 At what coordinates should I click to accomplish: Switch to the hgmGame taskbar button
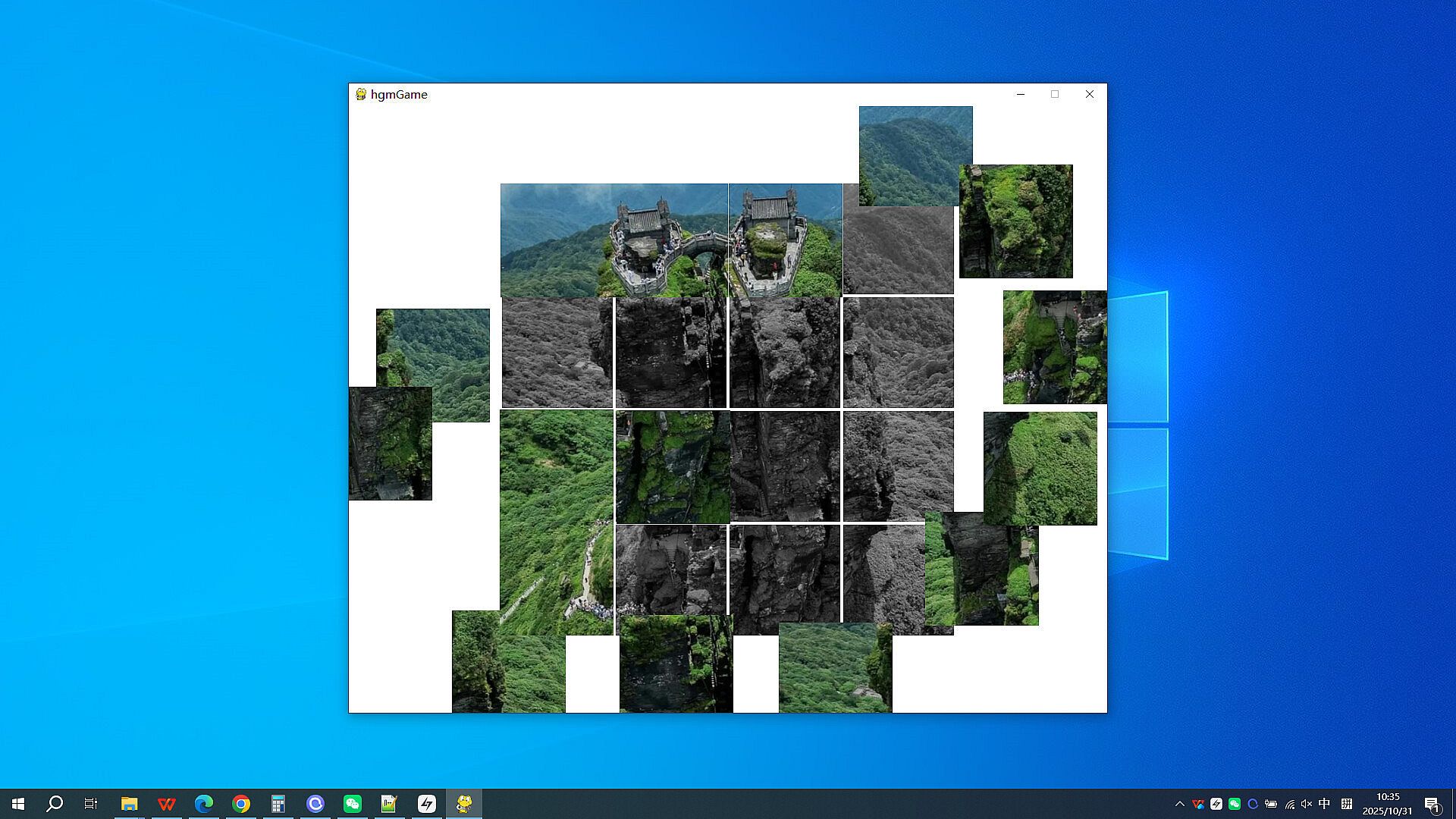pyautogui.click(x=464, y=804)
